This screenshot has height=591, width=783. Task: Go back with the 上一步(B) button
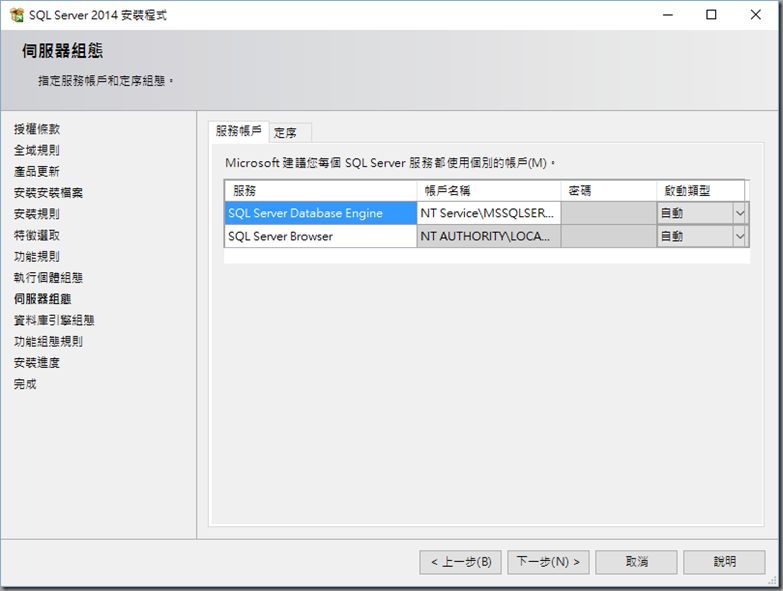tap(460, 562)
